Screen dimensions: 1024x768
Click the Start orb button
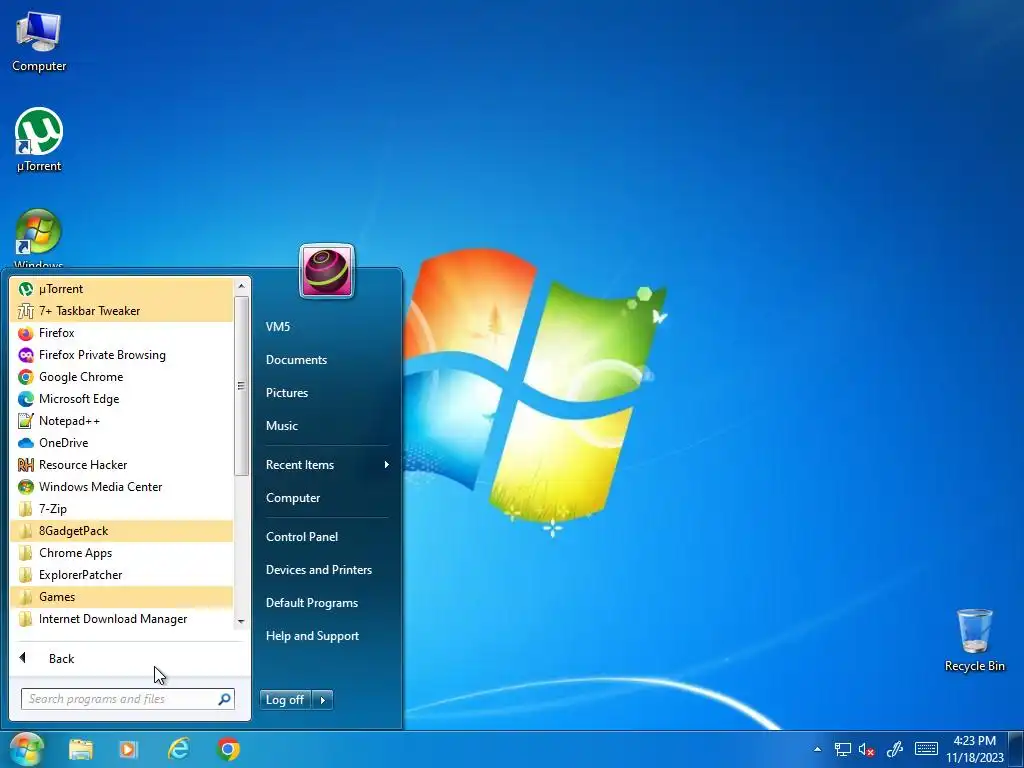click(x=27, y=749)
